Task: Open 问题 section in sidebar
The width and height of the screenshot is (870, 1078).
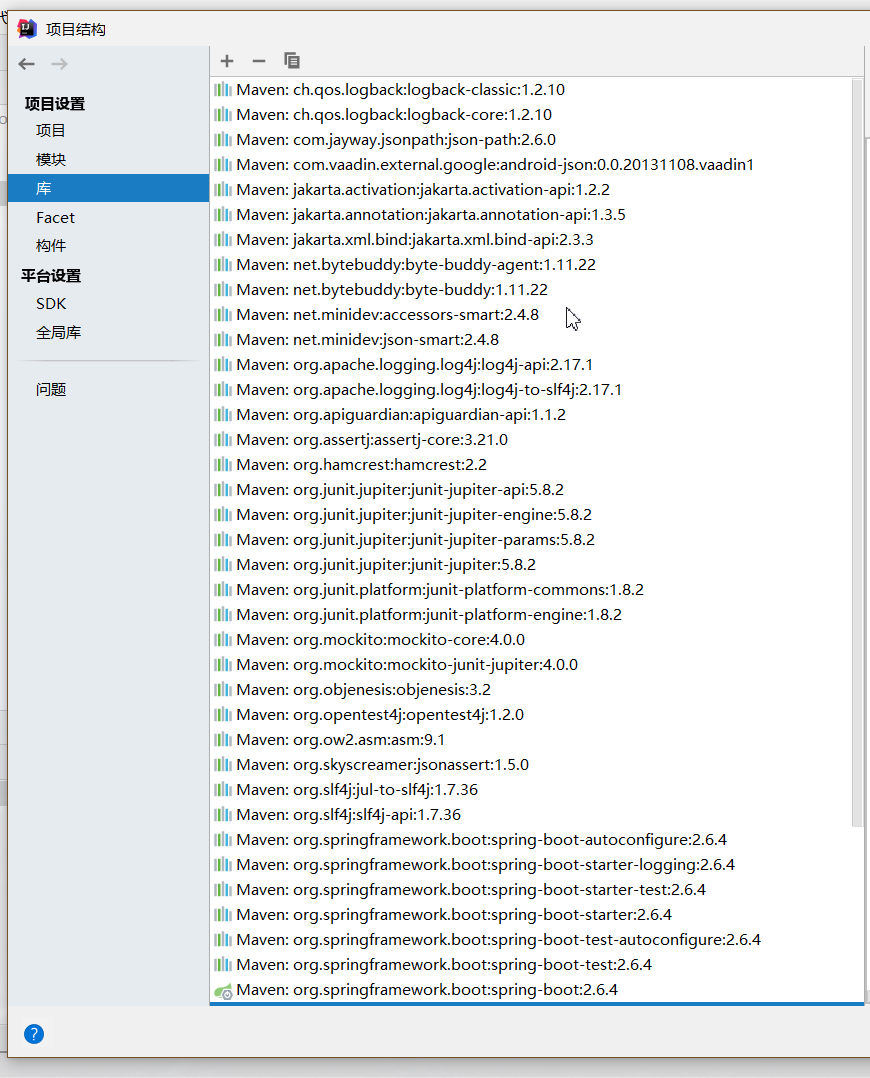Action: click(51, 390)
